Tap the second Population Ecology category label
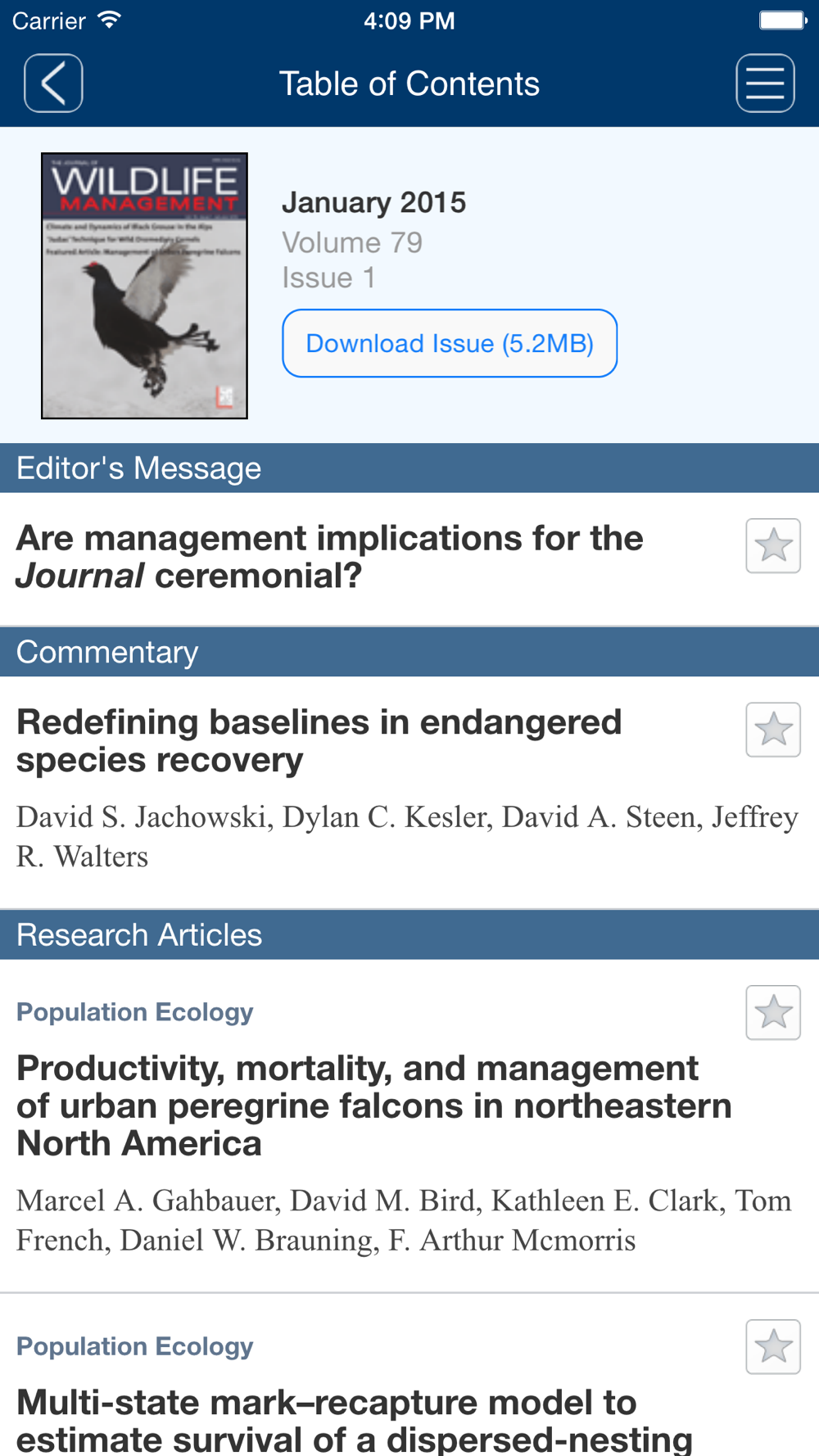819x1456 pixels. tap(135, 1346)
